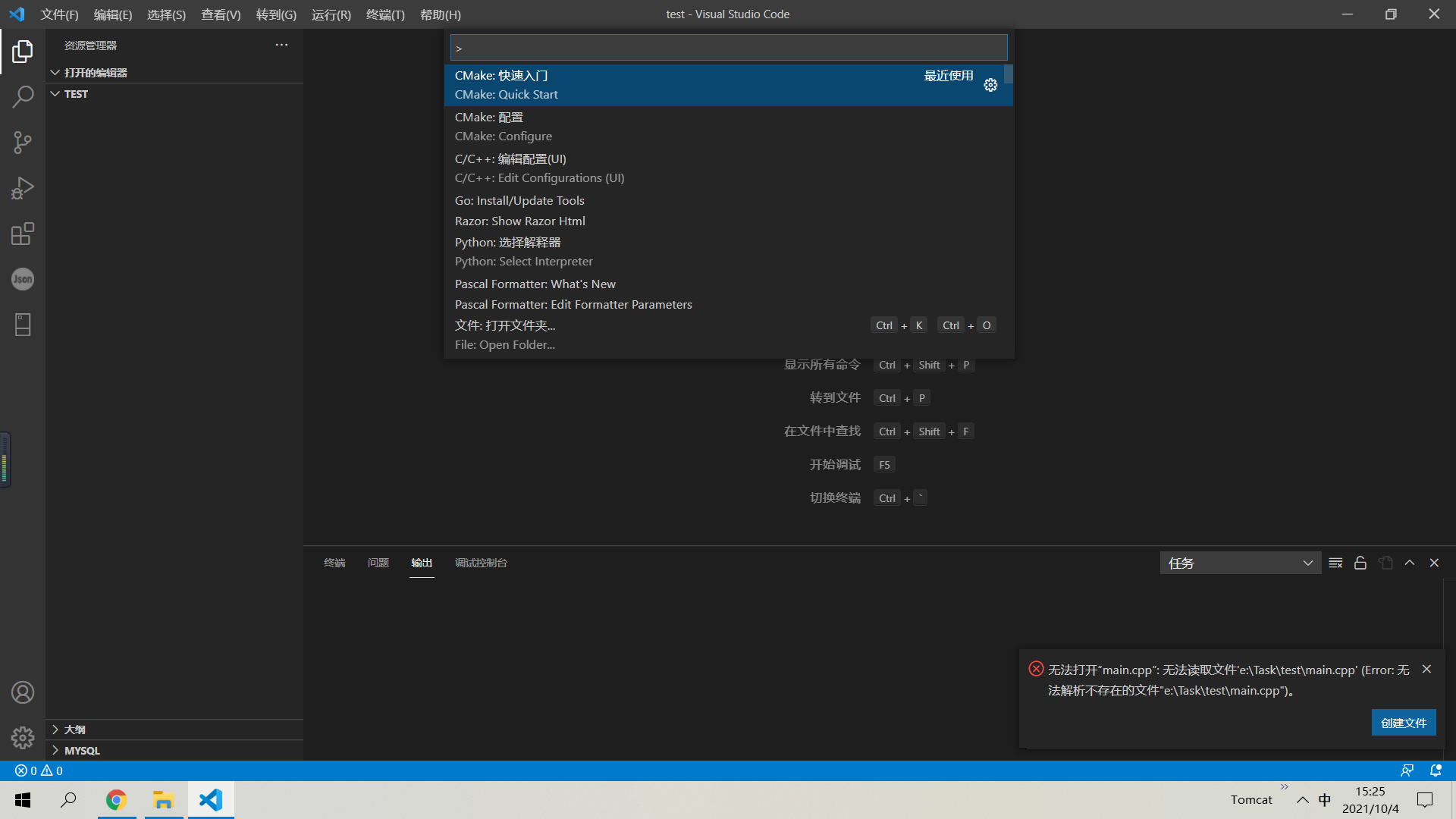The width and height of the screenshot is (1456, 819).
Task: Toggle the notifications bell in the status bar
Action: point(1436,770)
